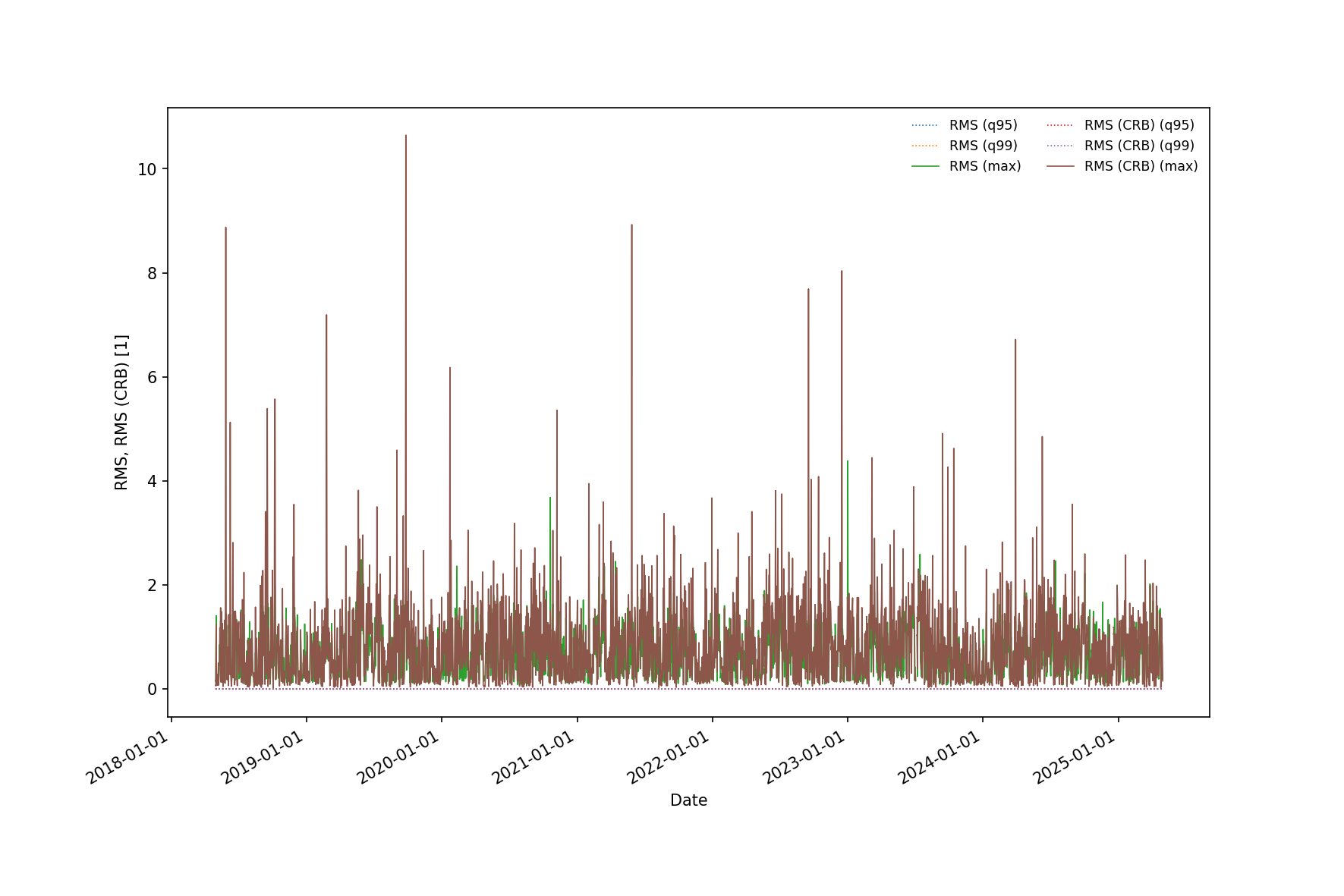Click the RMS (q95) legend label
1344x896 pixels.
983,125
